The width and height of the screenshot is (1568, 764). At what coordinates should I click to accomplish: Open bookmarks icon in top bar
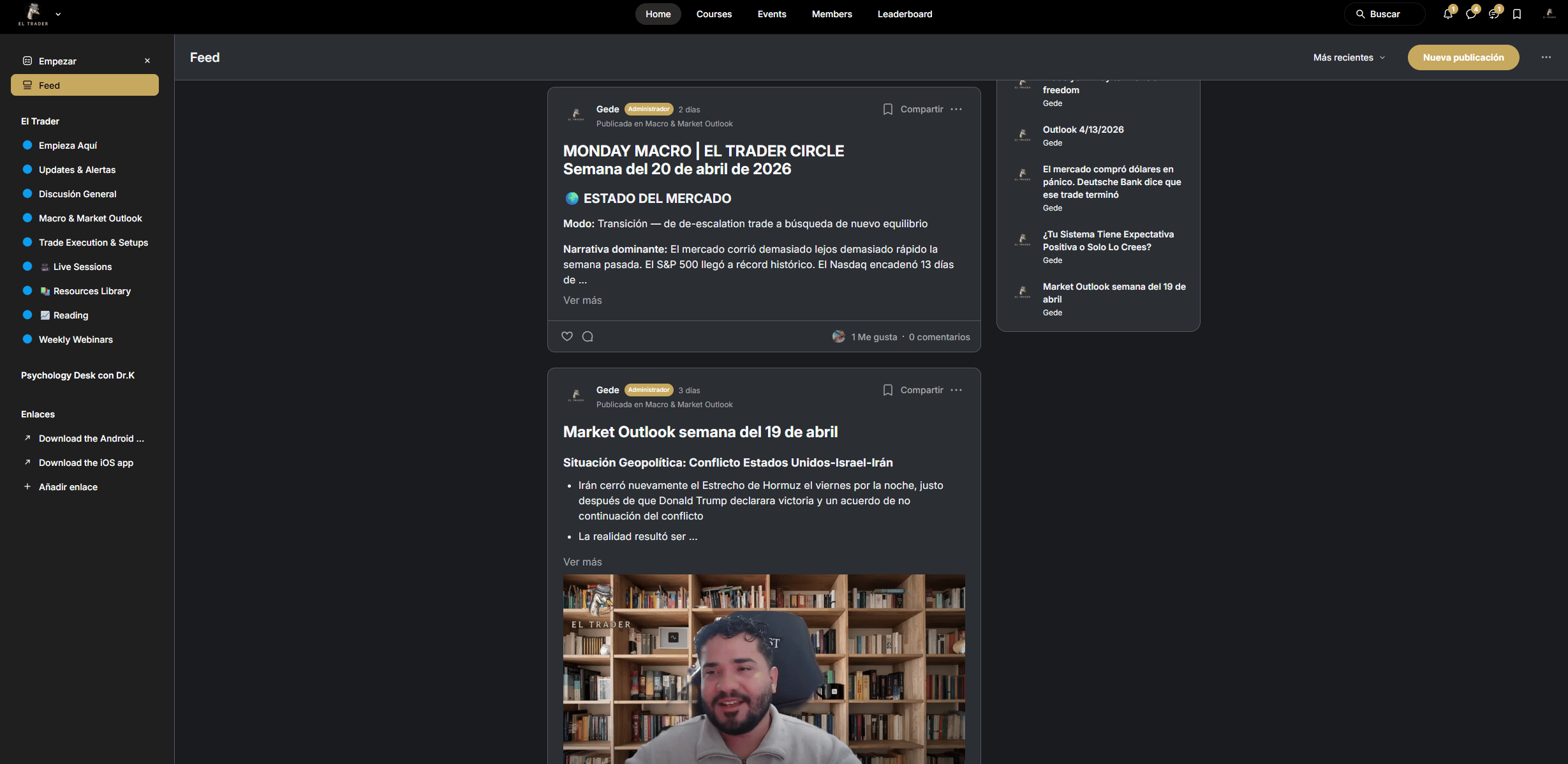pyautogui.click(x=1517, y=14)
